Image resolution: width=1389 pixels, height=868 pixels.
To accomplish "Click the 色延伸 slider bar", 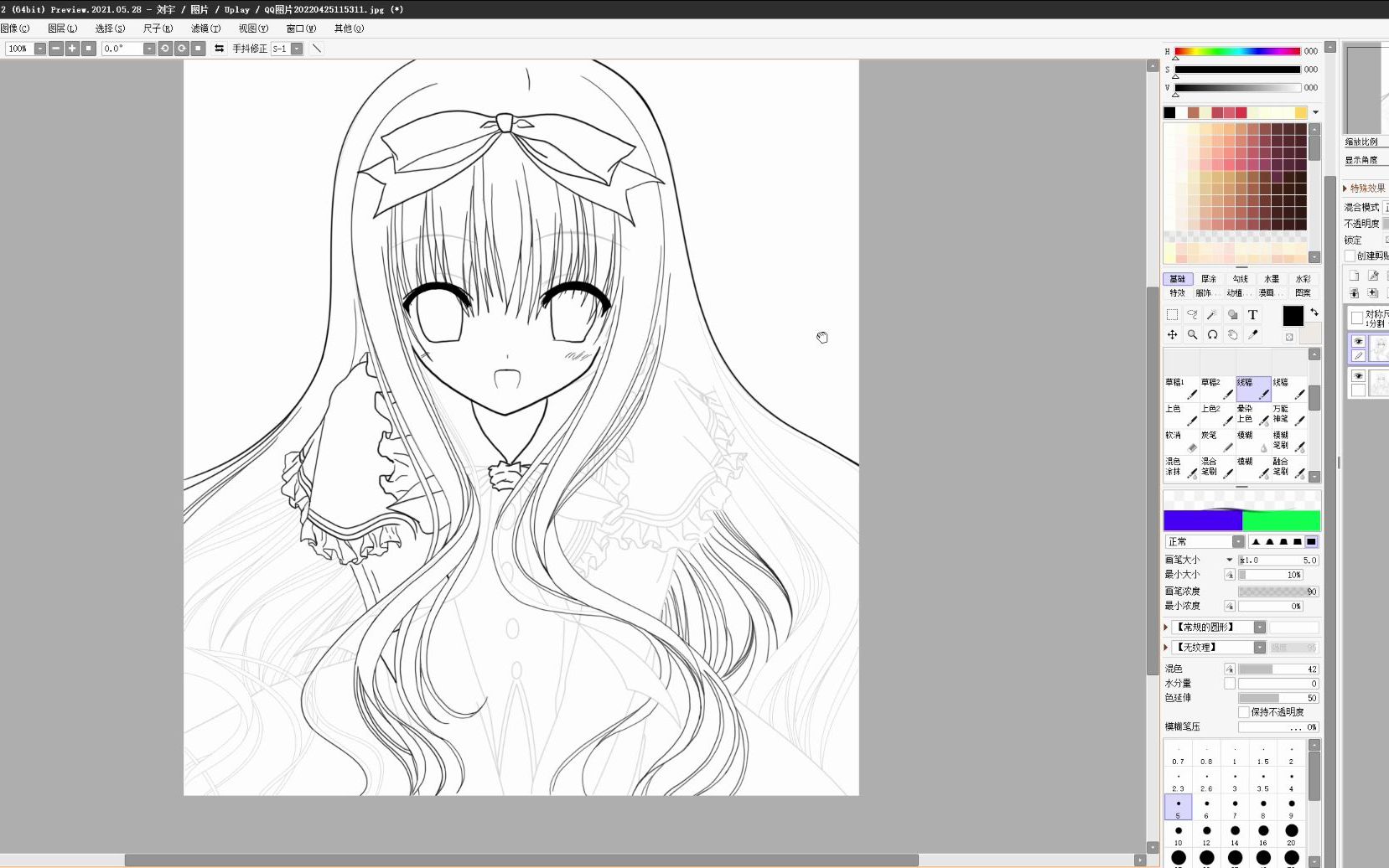I will (x=1278, y=698).
